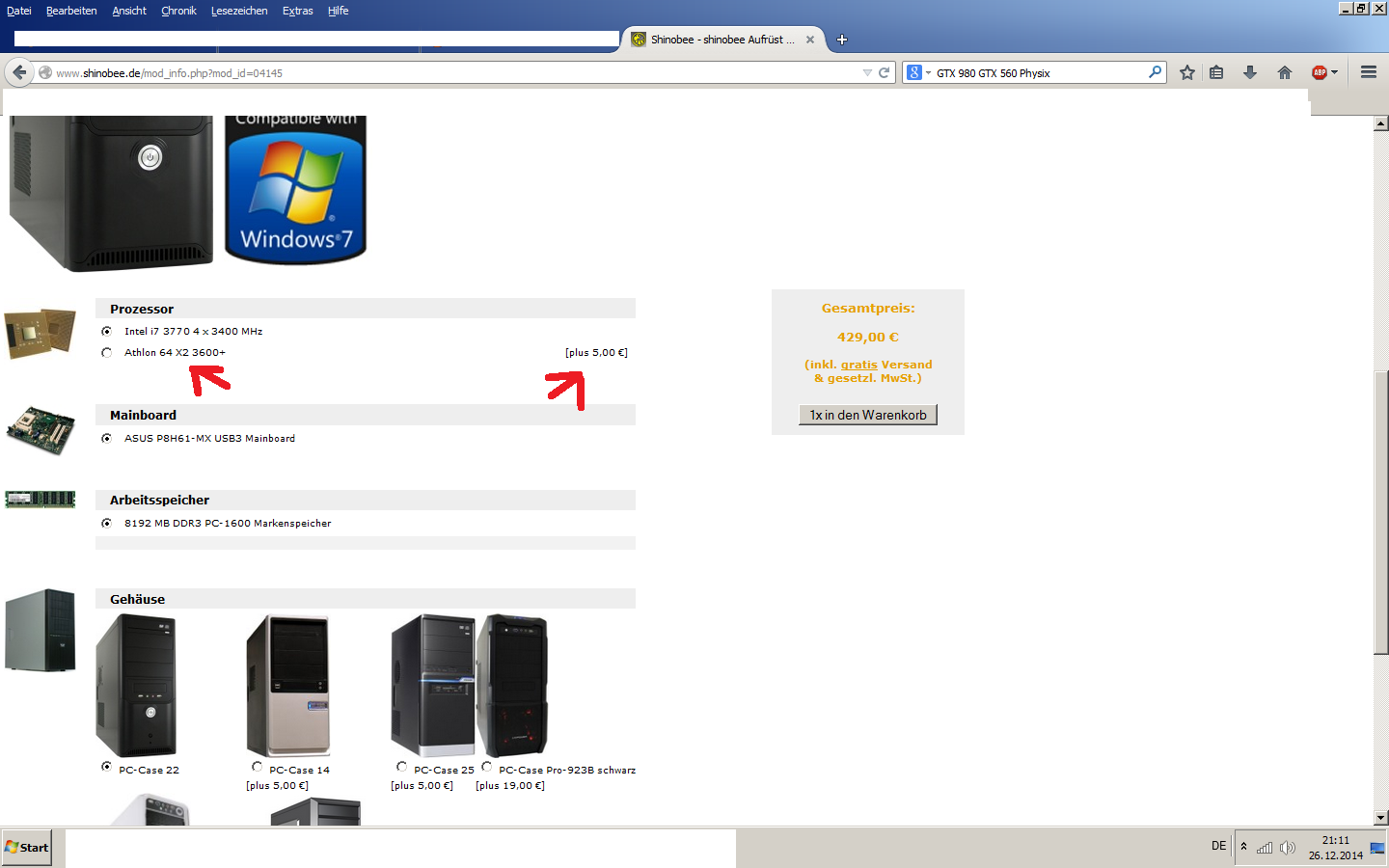Open the Chronik menu
The image size is (1389, 868).
(178, 11)
